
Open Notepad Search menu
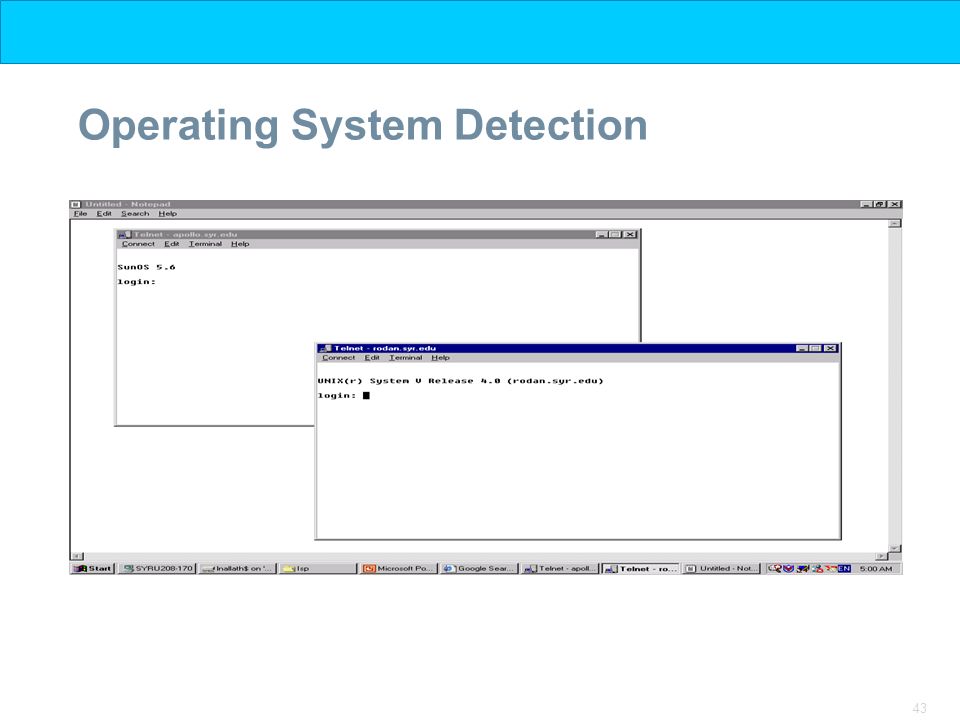pos(135,214)
